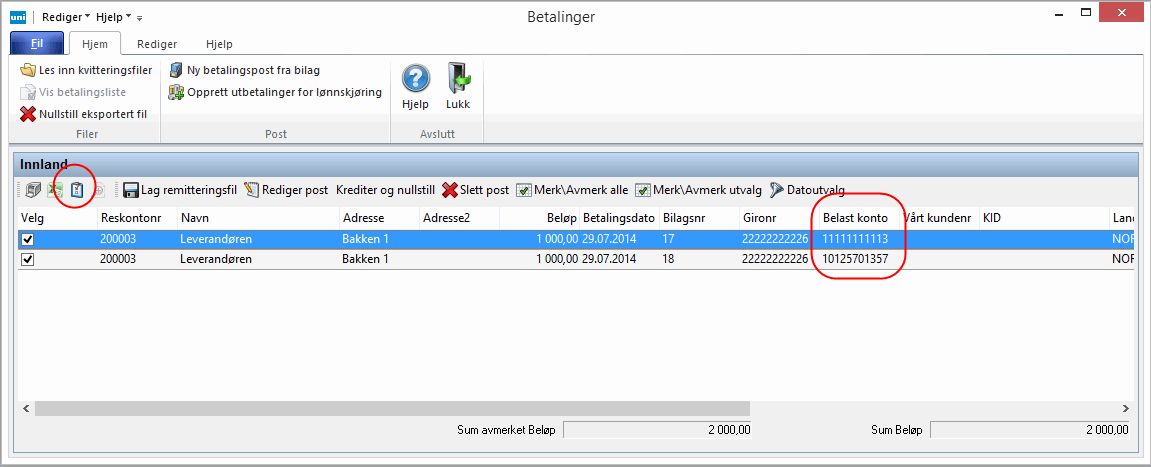
Task: Click Rediger post in the toolbar
Action: point(286,189)
